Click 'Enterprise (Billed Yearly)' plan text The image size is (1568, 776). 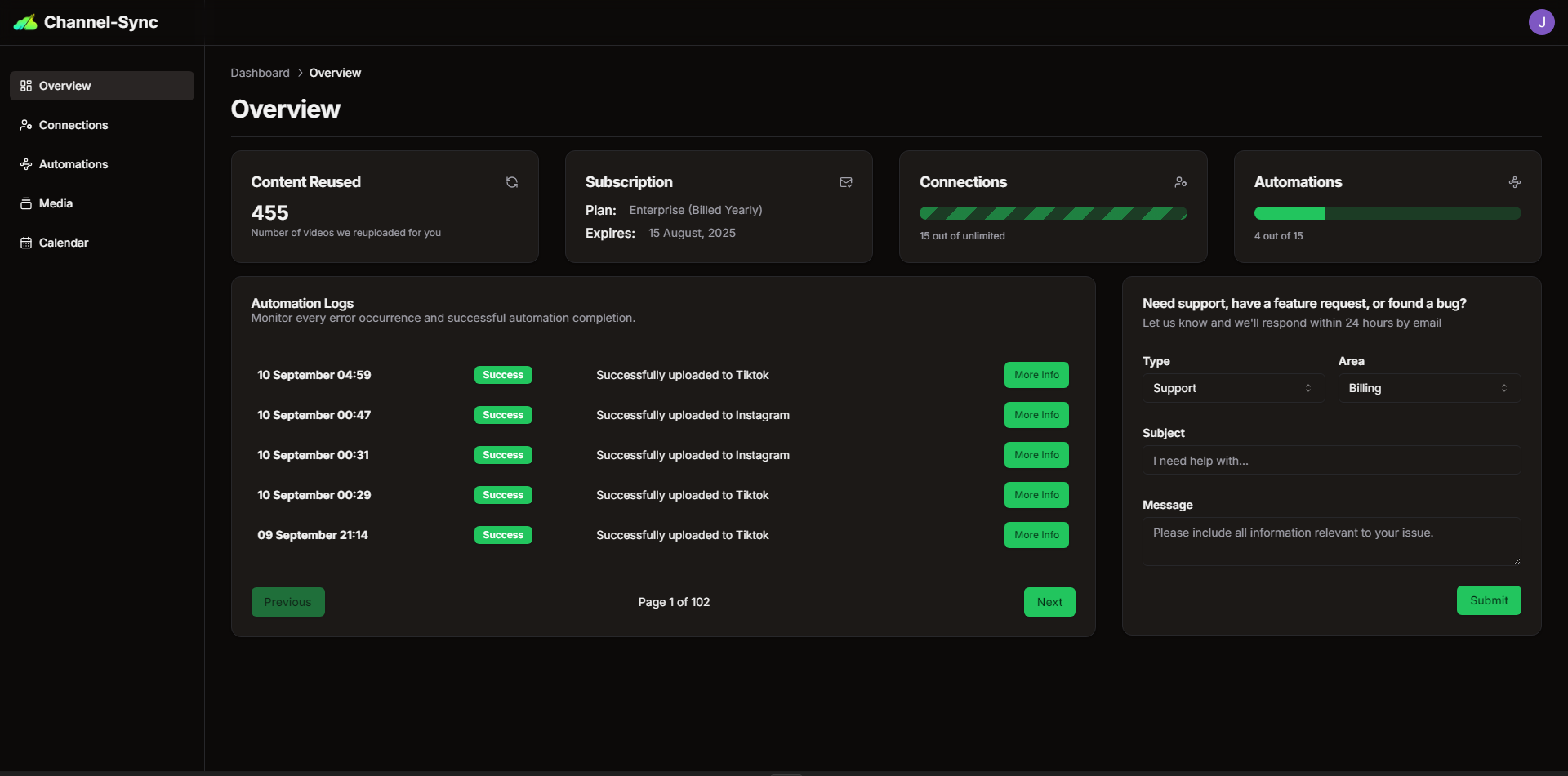point(696,210)
